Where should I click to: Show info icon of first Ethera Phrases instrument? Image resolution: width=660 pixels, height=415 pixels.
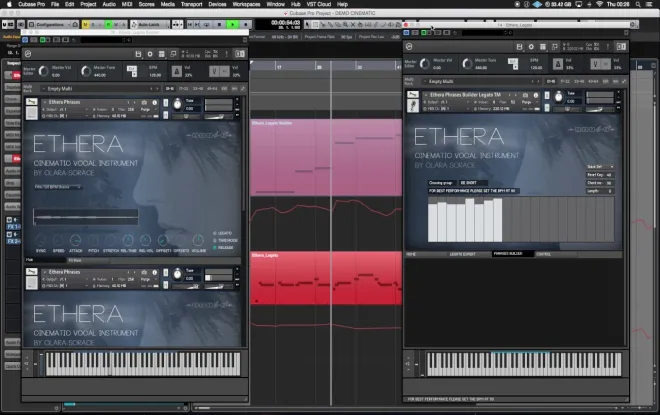[x=154, y=102]
